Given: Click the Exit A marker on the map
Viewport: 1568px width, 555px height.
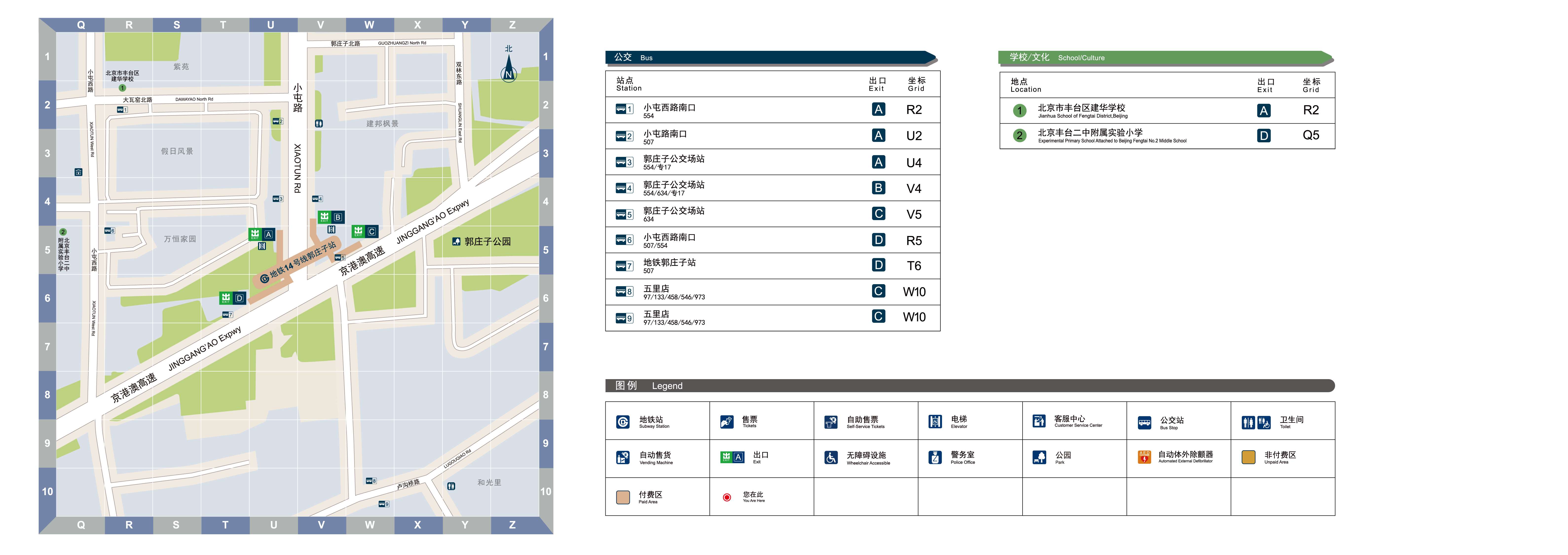Looking at the screenshot, I should click(262, 234).
